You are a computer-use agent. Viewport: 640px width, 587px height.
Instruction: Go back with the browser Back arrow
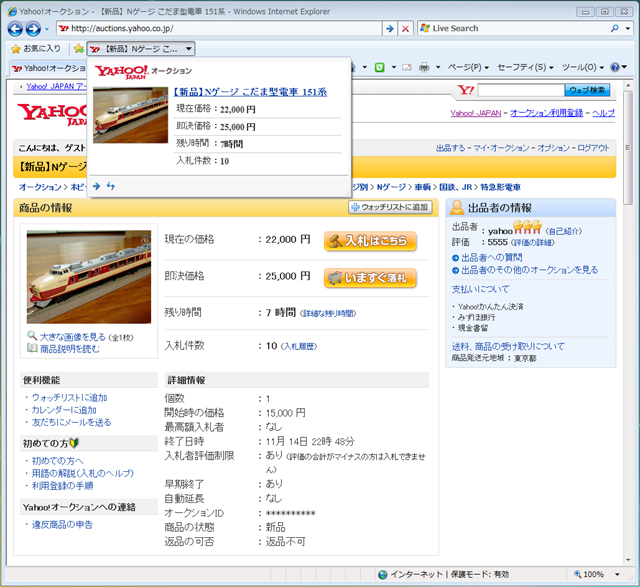(15, 29)
